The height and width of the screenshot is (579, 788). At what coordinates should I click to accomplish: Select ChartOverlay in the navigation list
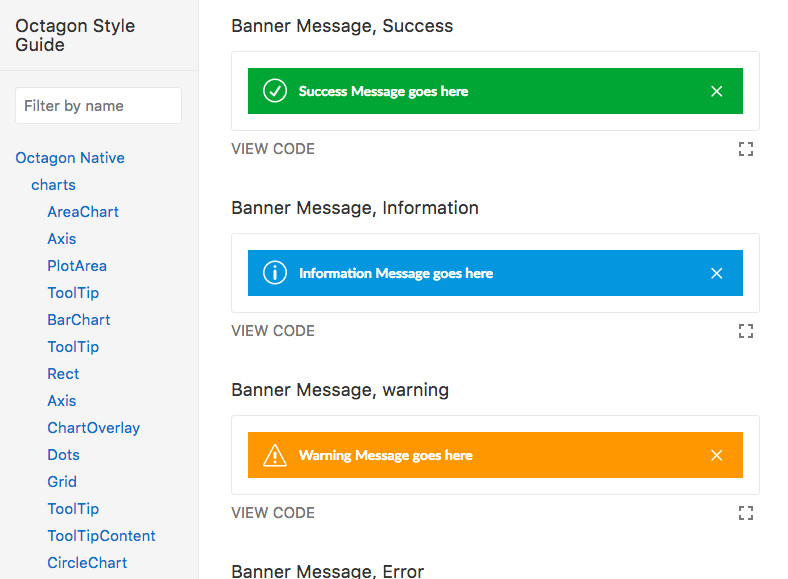94,428
